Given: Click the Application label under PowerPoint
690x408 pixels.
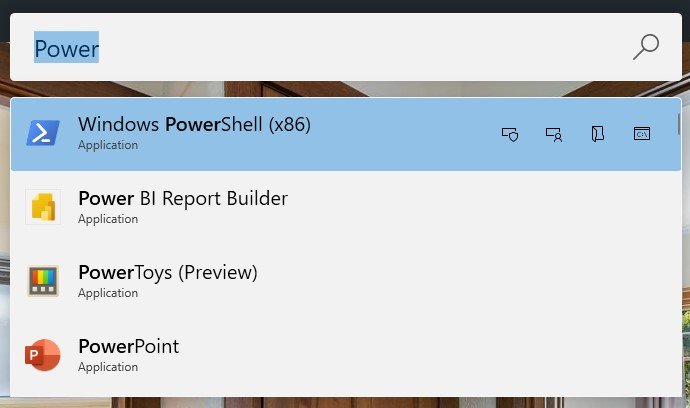Looking at the screenshot, I should (x=108, y=367).
